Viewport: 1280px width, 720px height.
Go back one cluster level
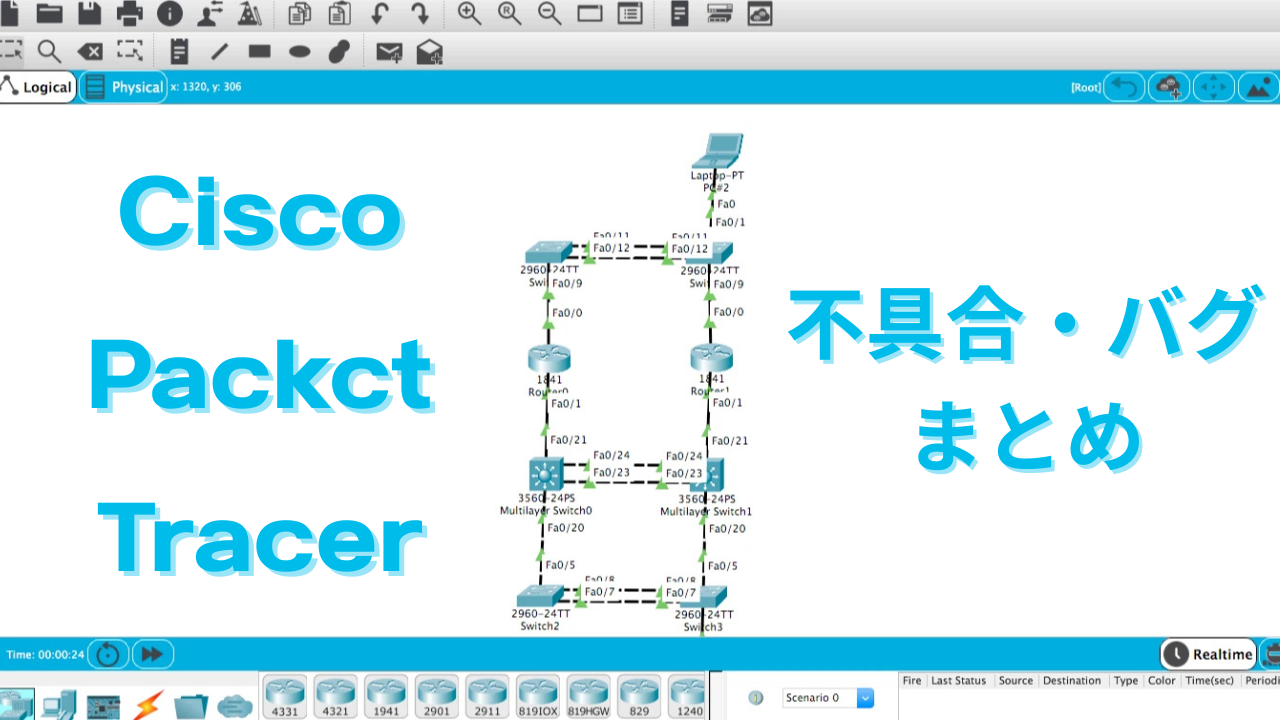(1124, 88)
